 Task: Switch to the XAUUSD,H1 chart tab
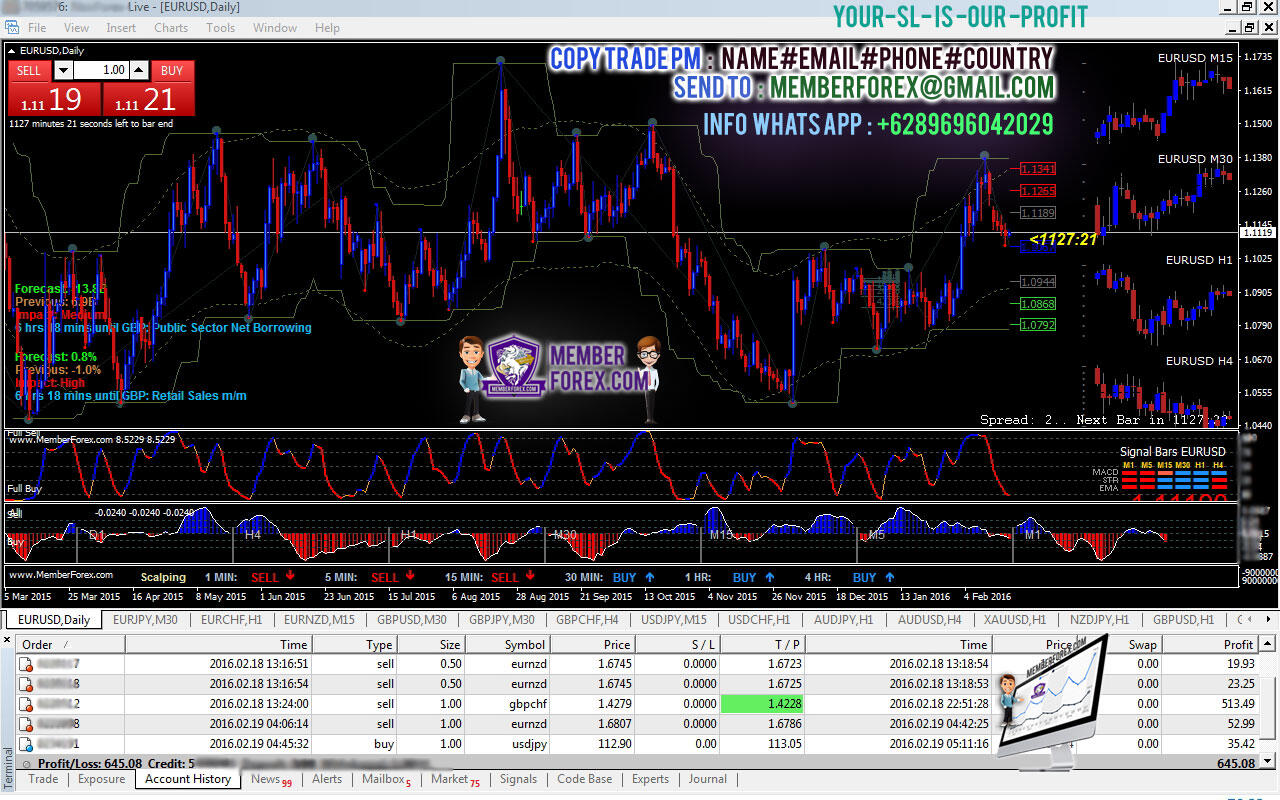(1015, 620)
